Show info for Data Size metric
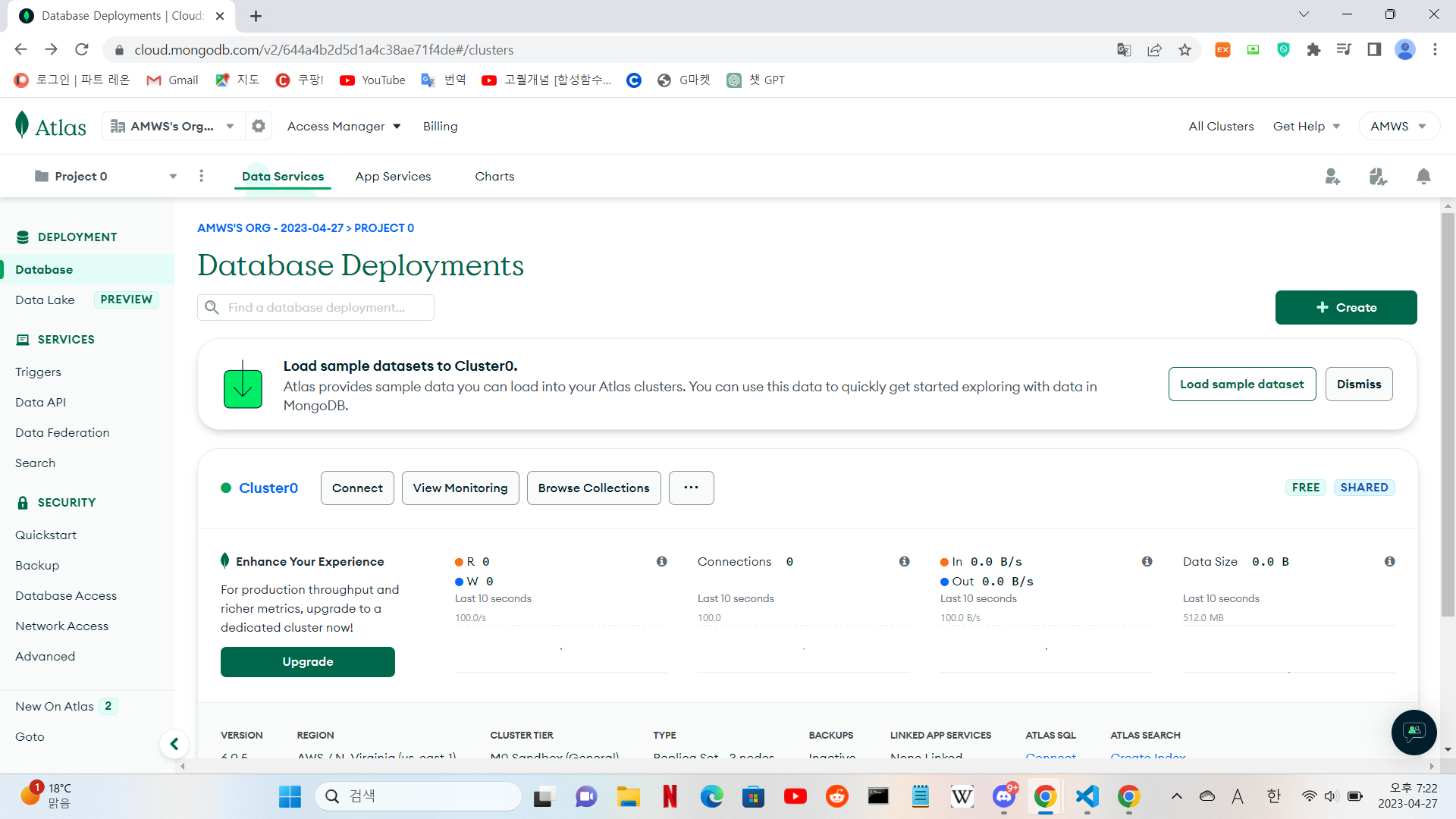 (1390, 561)
